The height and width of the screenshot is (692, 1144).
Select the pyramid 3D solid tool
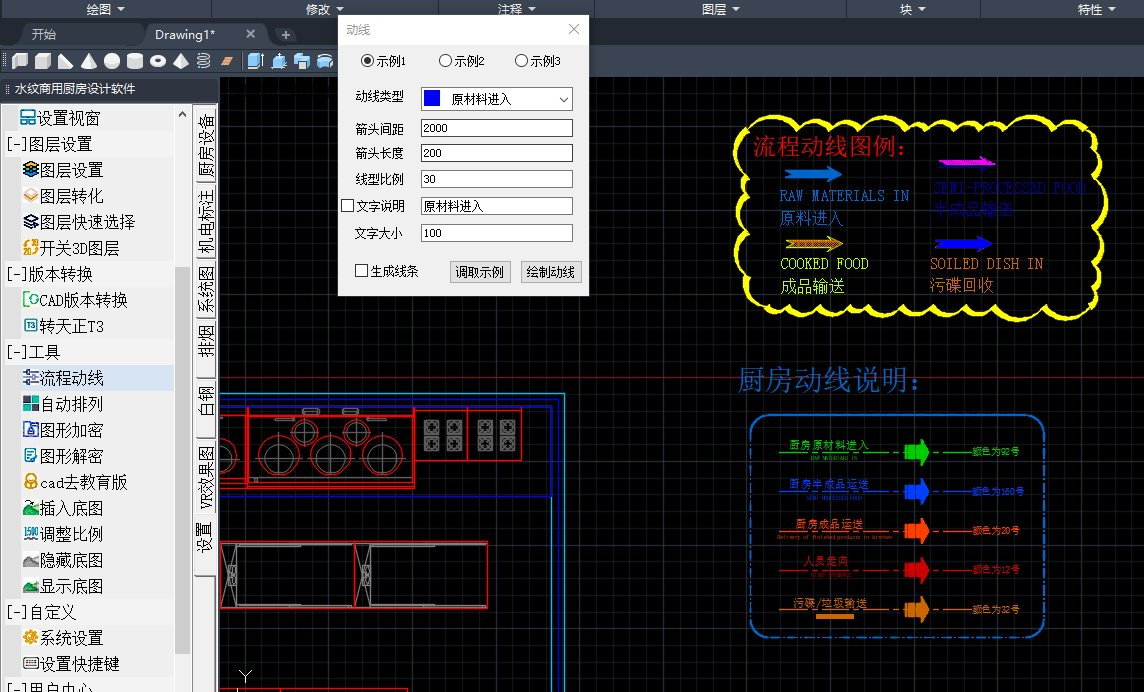[181, 61]
